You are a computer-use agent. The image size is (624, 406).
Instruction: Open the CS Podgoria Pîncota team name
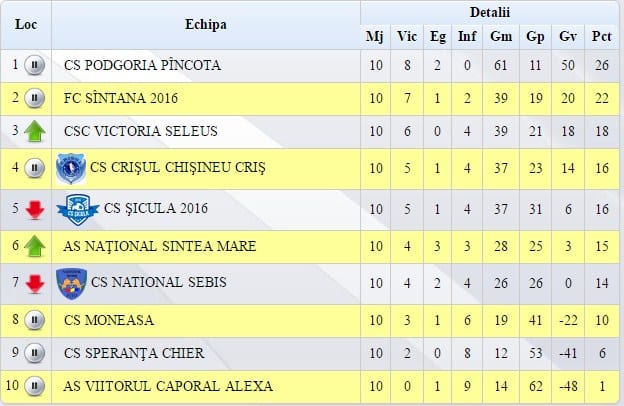click(142, 65)
